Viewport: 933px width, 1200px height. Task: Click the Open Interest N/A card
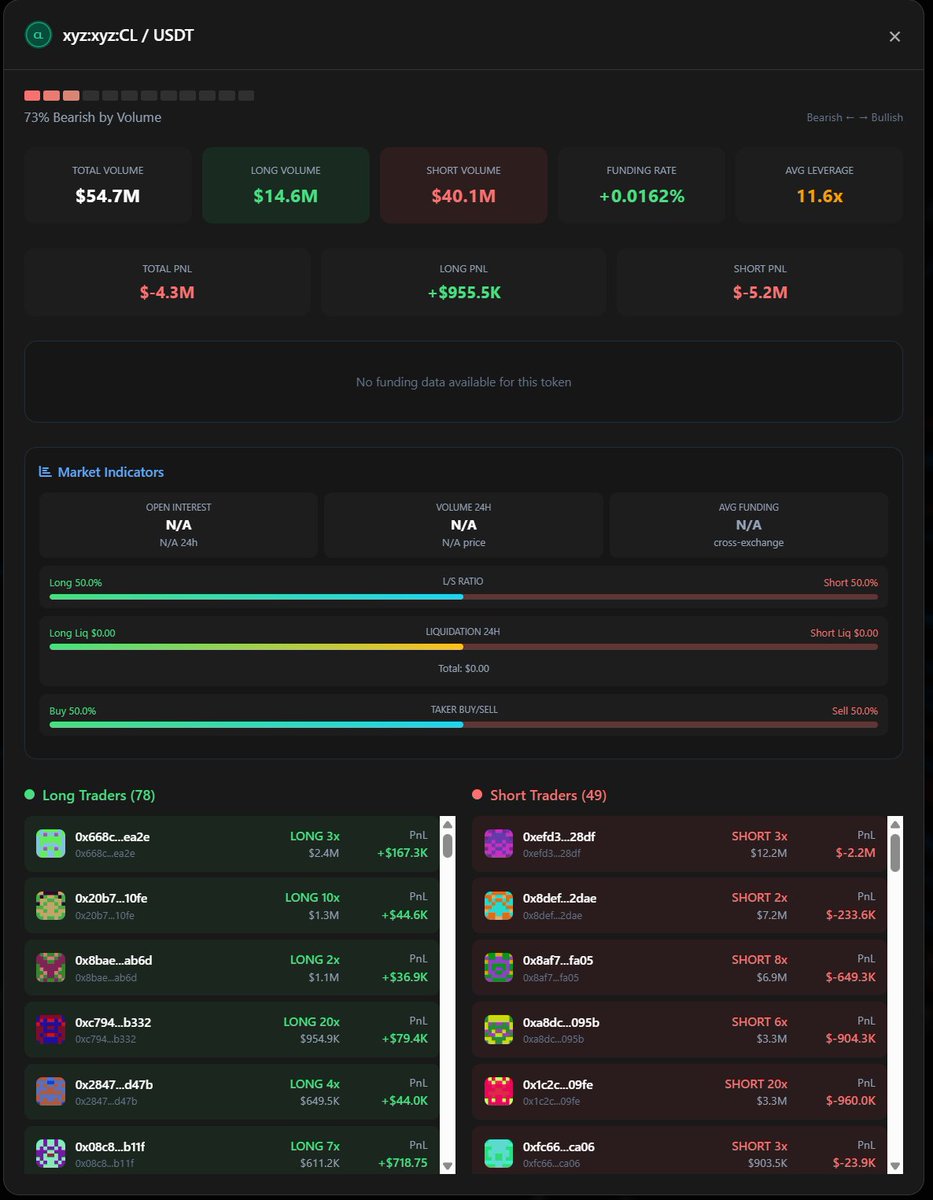(179, 525)
